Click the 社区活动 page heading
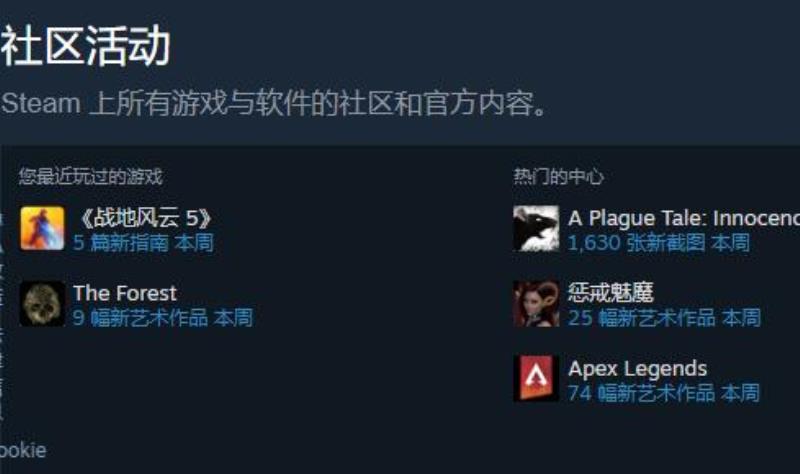 [85, 46]
